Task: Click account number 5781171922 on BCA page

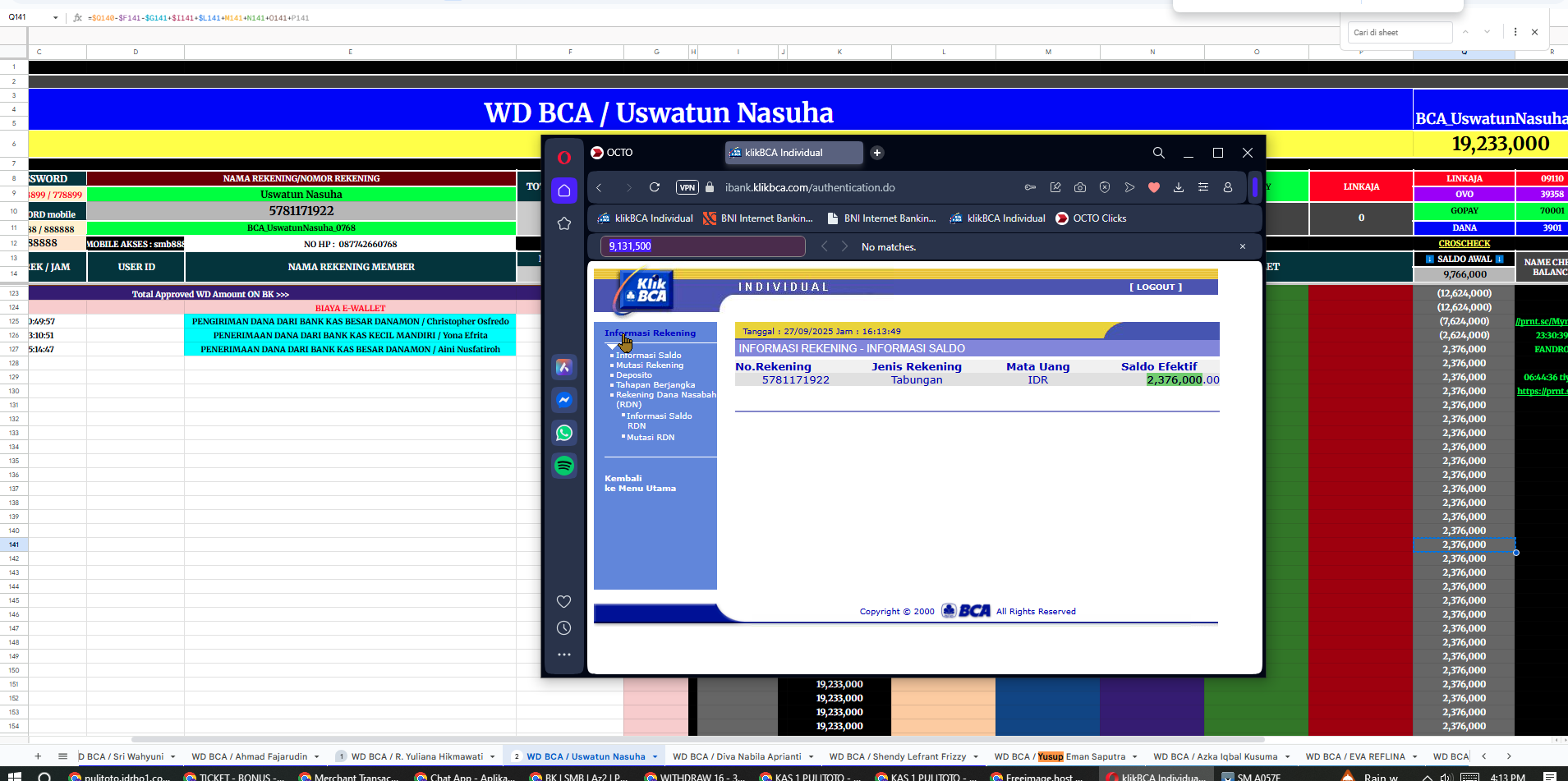Action: 795,380
